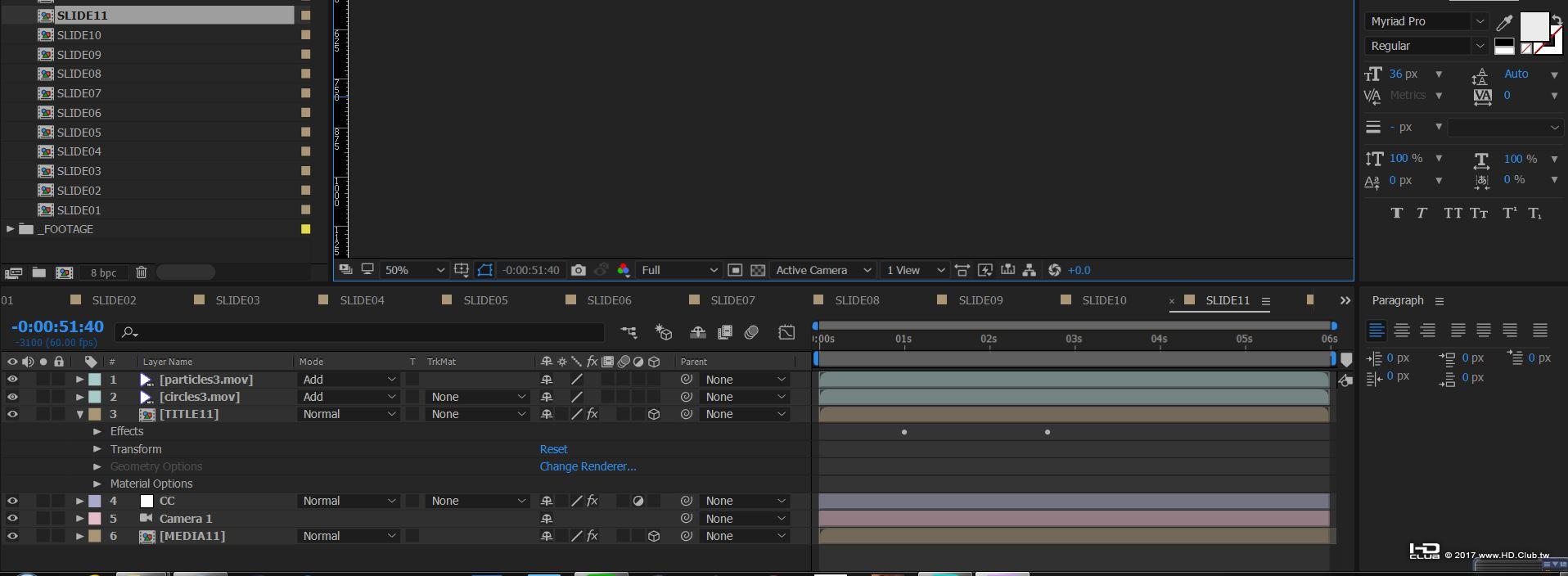The image size is (1568, 576).
Task: Toggle transparency grid in viewer footer
Action: 758,270
